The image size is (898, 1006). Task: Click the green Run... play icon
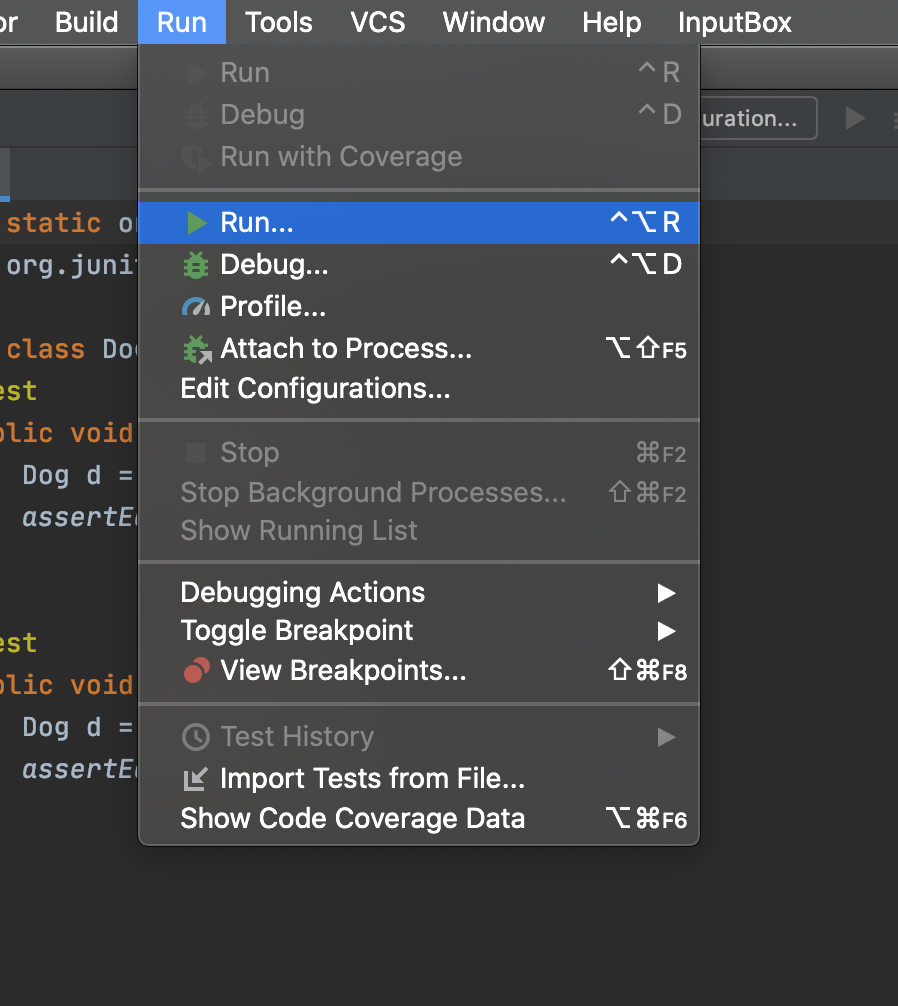tap(197, 223)
